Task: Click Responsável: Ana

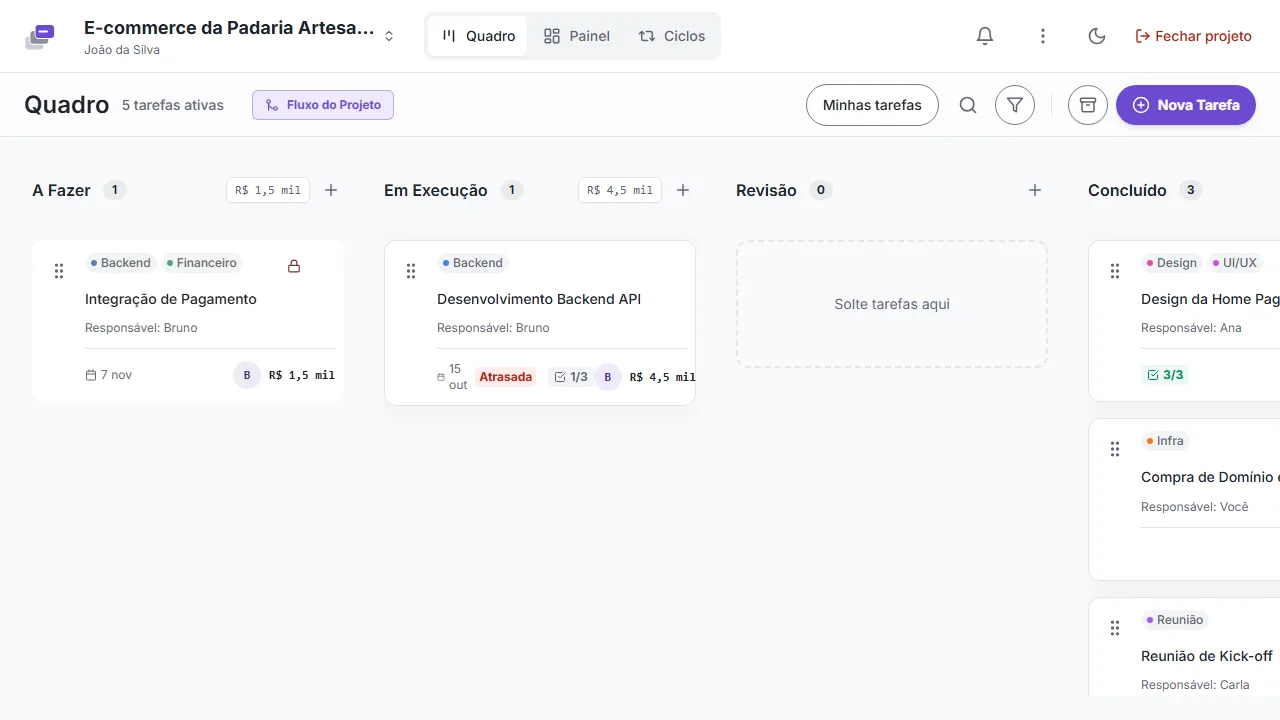Action: (x=1191, y=328)
